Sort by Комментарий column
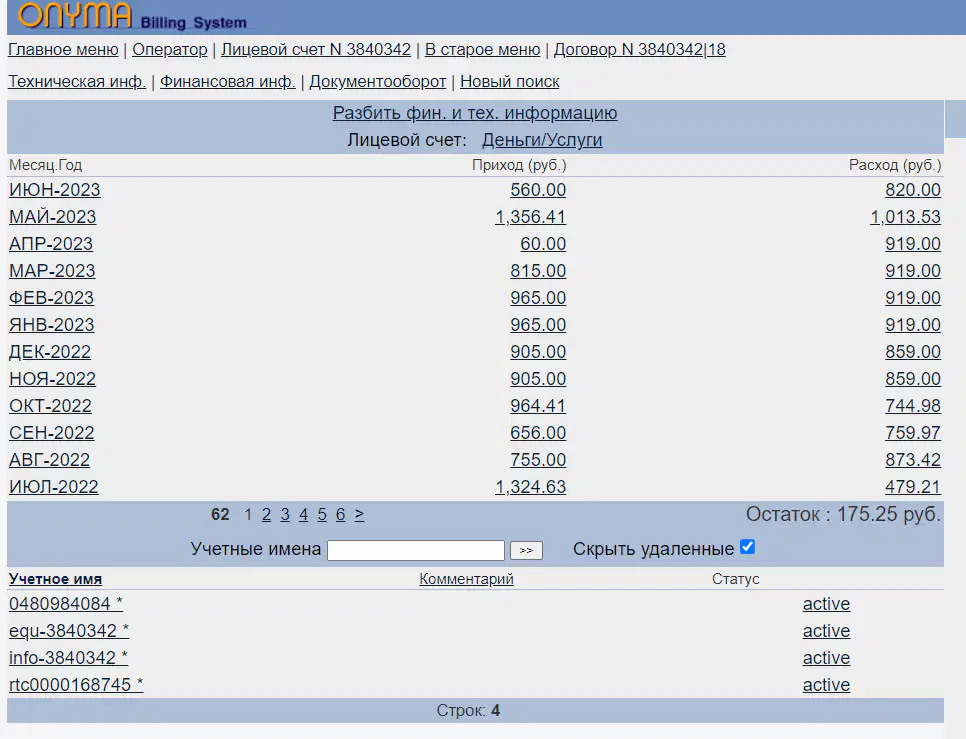This screenshot has width=966, height=739. (x=466, y=579)
